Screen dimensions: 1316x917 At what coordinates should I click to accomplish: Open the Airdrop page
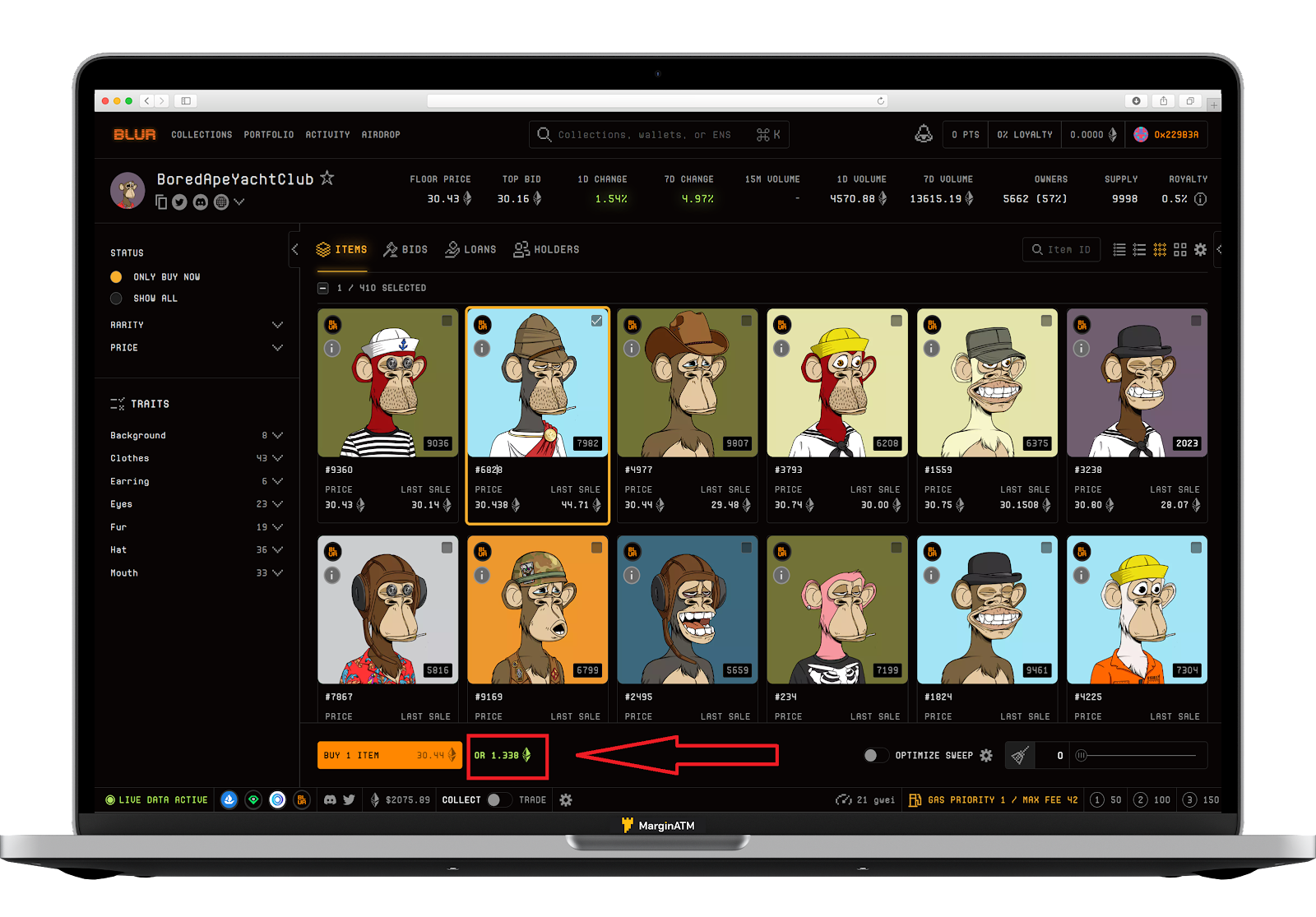pos(381,135)
